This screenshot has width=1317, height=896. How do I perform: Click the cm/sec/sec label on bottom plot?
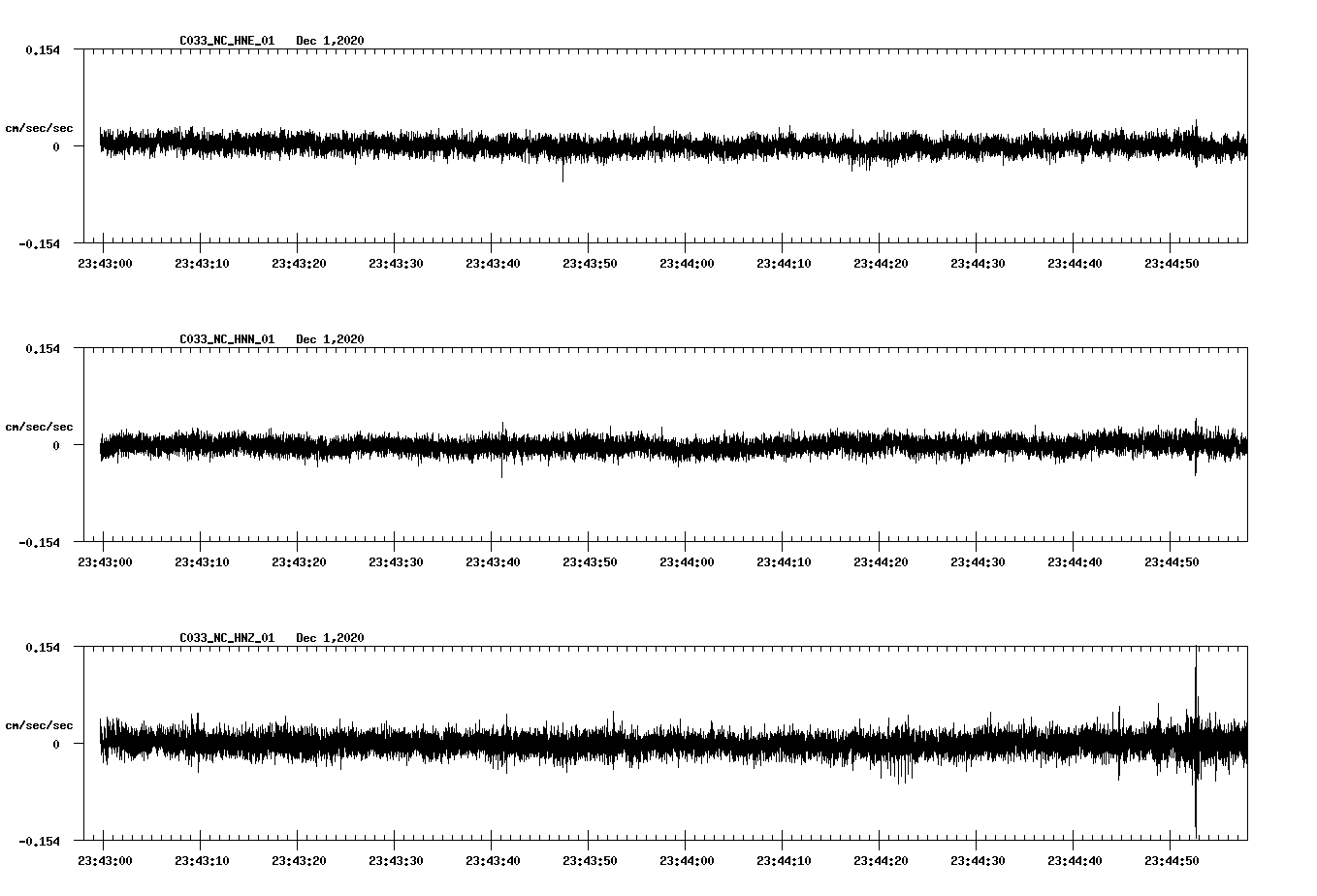40,724
